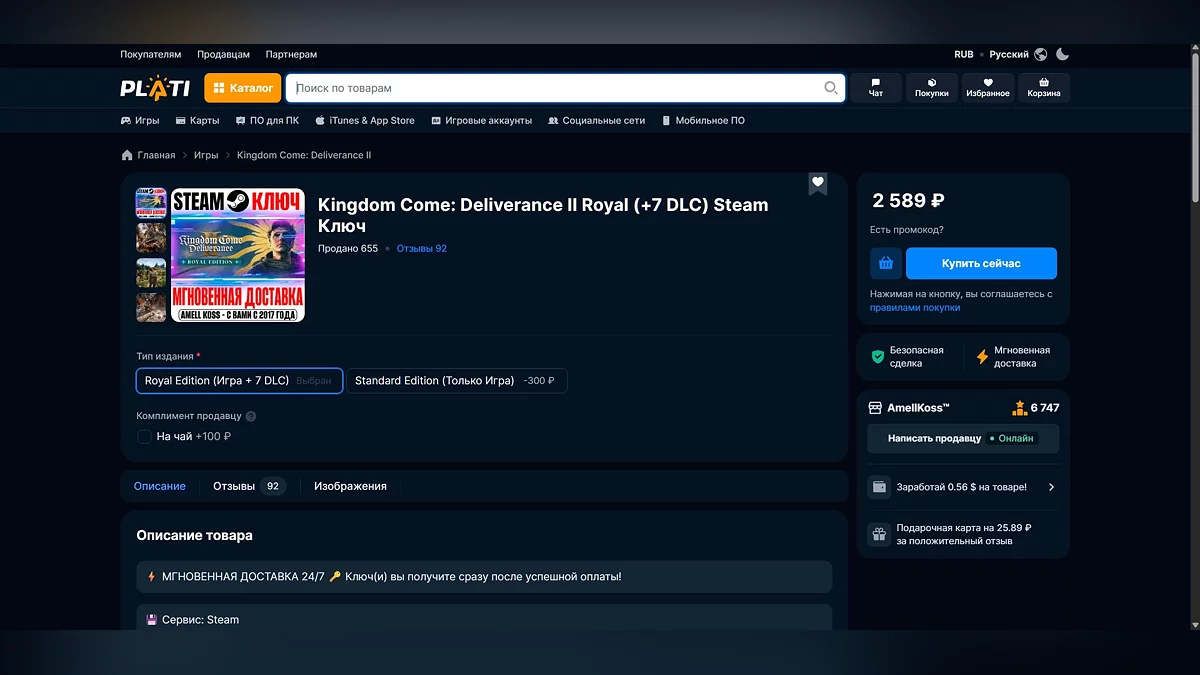Screen dimensions: 1200x675
Task: Click 'Купить сейчас' buy button
Action: [x=981, y=263]
